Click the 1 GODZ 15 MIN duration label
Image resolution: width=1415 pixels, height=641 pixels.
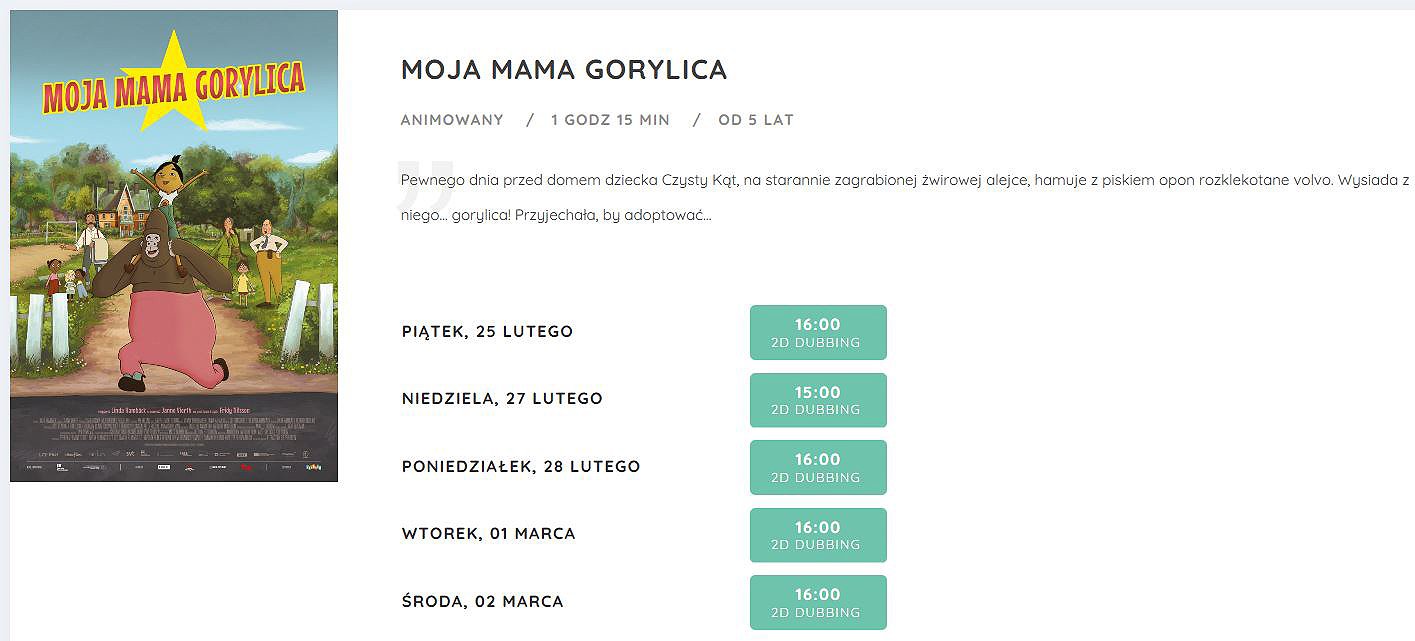[x=610, y=120]
